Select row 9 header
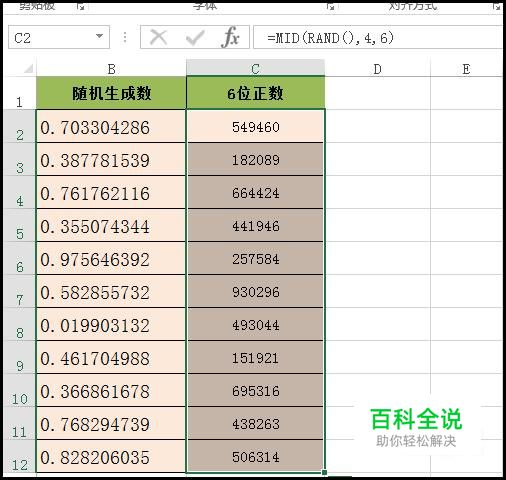This screenshot has height=480, width=506. [x=19, y=357]
